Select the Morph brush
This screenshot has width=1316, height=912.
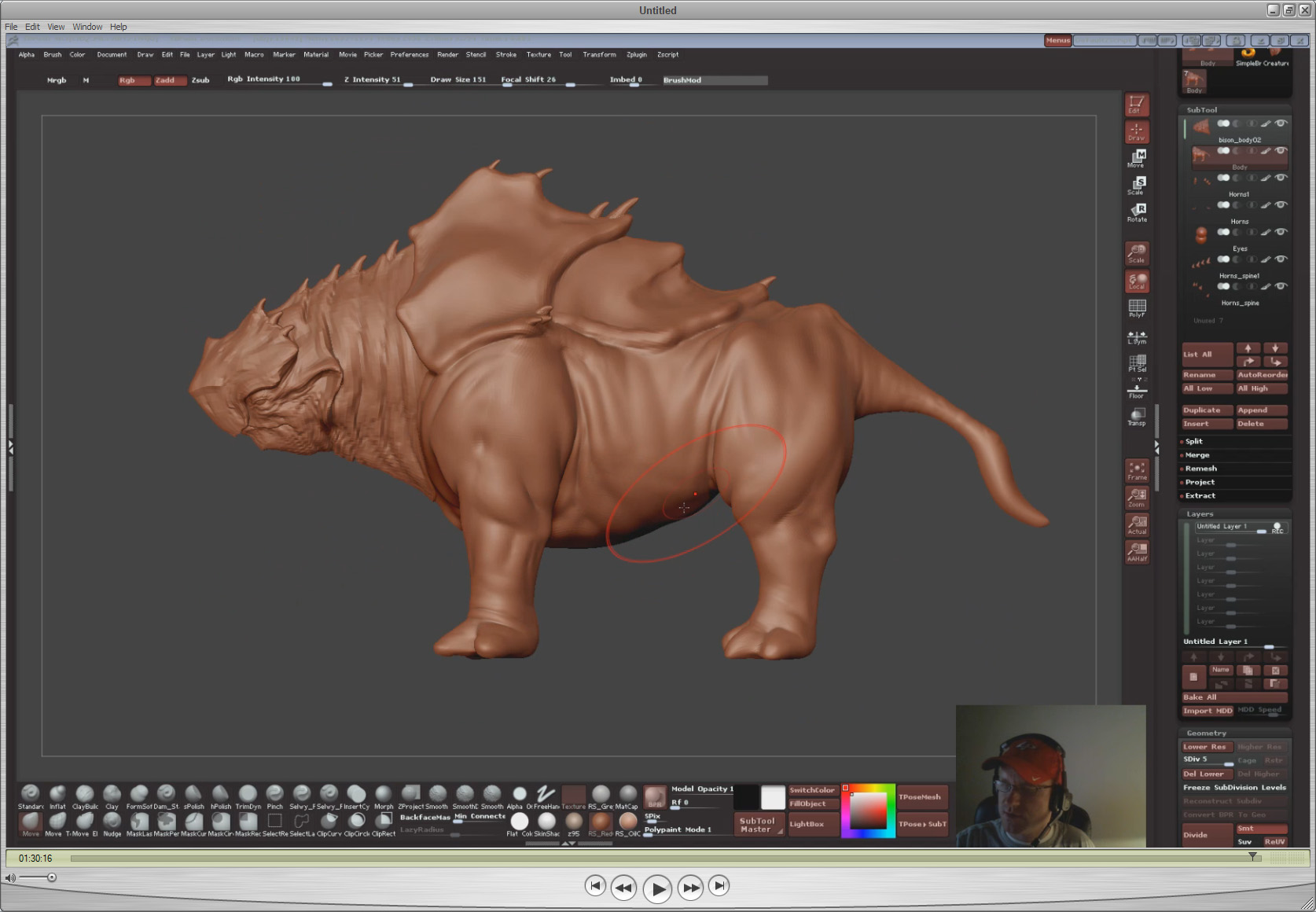pos(384,796)
